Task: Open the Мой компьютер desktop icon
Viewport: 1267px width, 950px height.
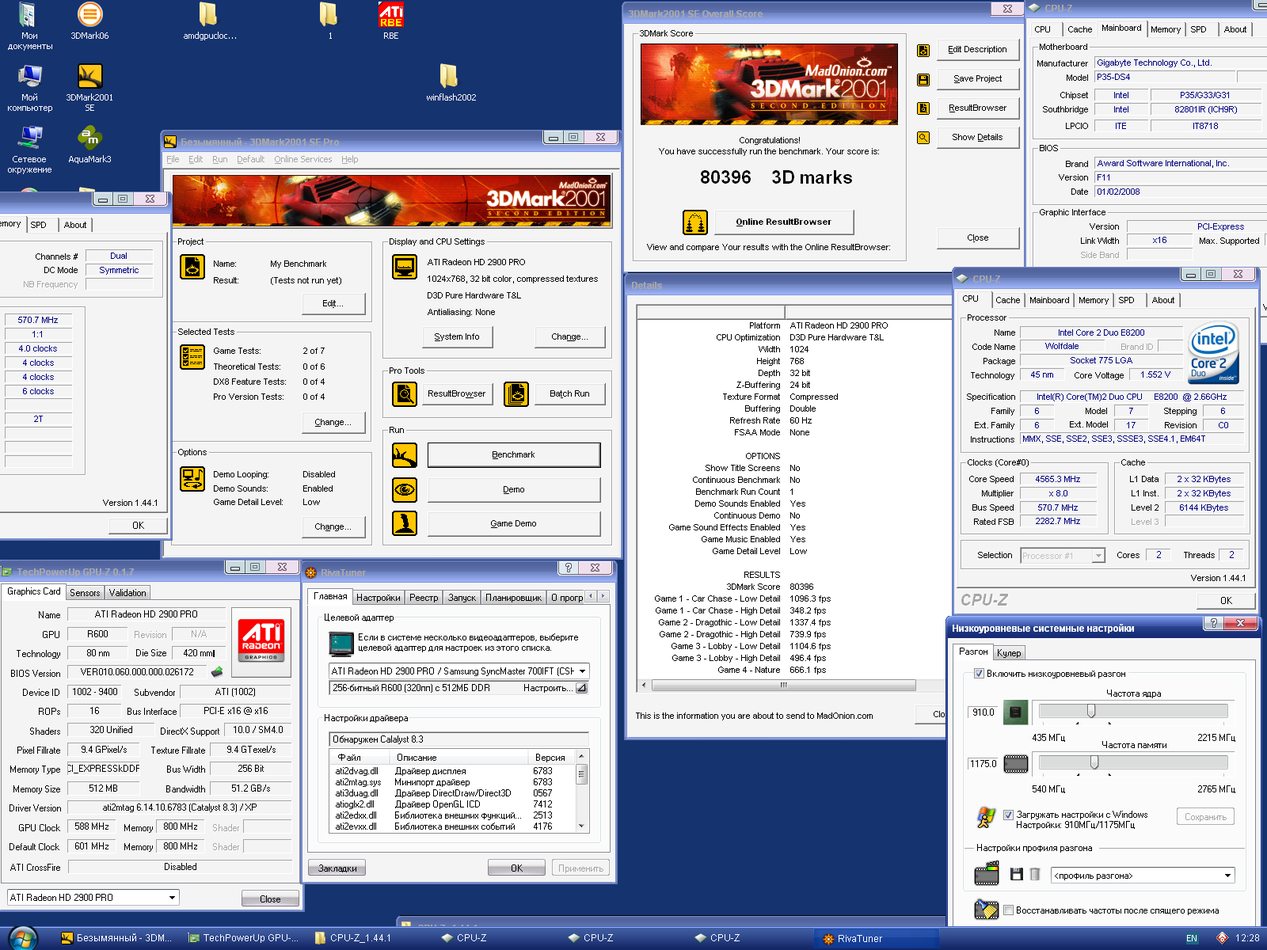Action: [29, 88]
